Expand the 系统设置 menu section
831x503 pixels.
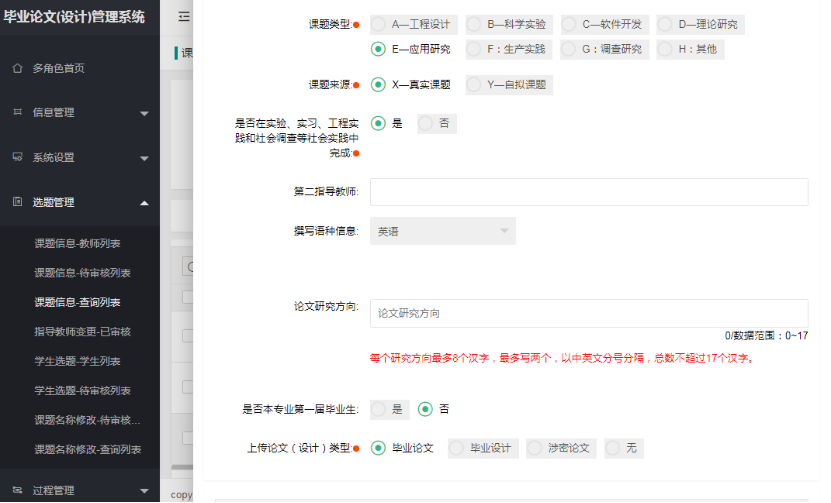coord(144,158)
